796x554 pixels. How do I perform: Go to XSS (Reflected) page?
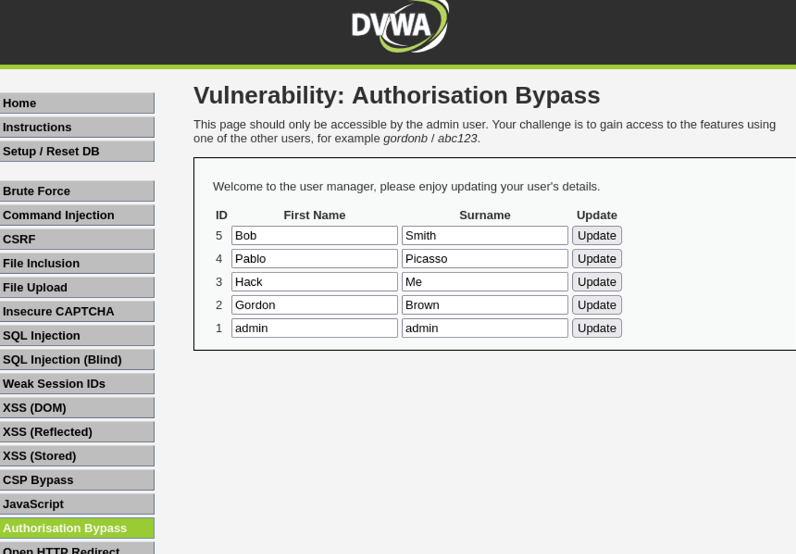pos(77,432)
